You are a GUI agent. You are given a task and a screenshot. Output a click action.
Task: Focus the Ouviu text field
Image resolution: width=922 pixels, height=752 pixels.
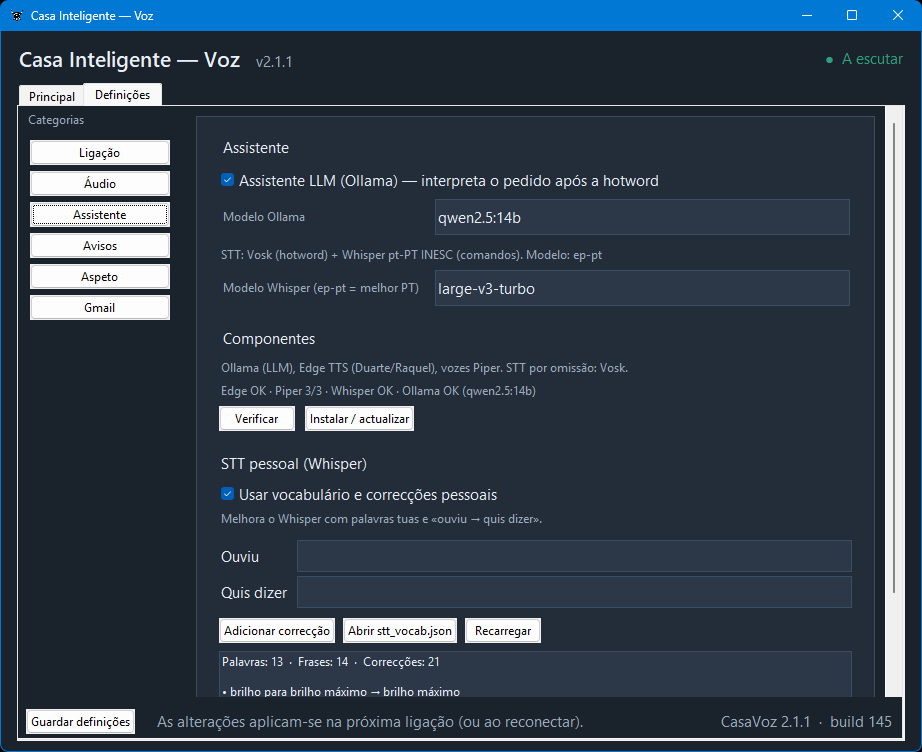[x=574, y=556]
